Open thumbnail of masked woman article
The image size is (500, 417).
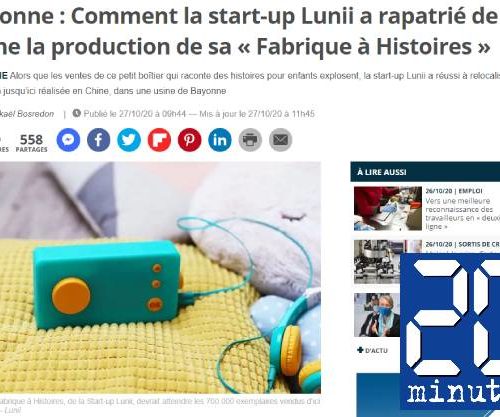(x=377, y=315)
